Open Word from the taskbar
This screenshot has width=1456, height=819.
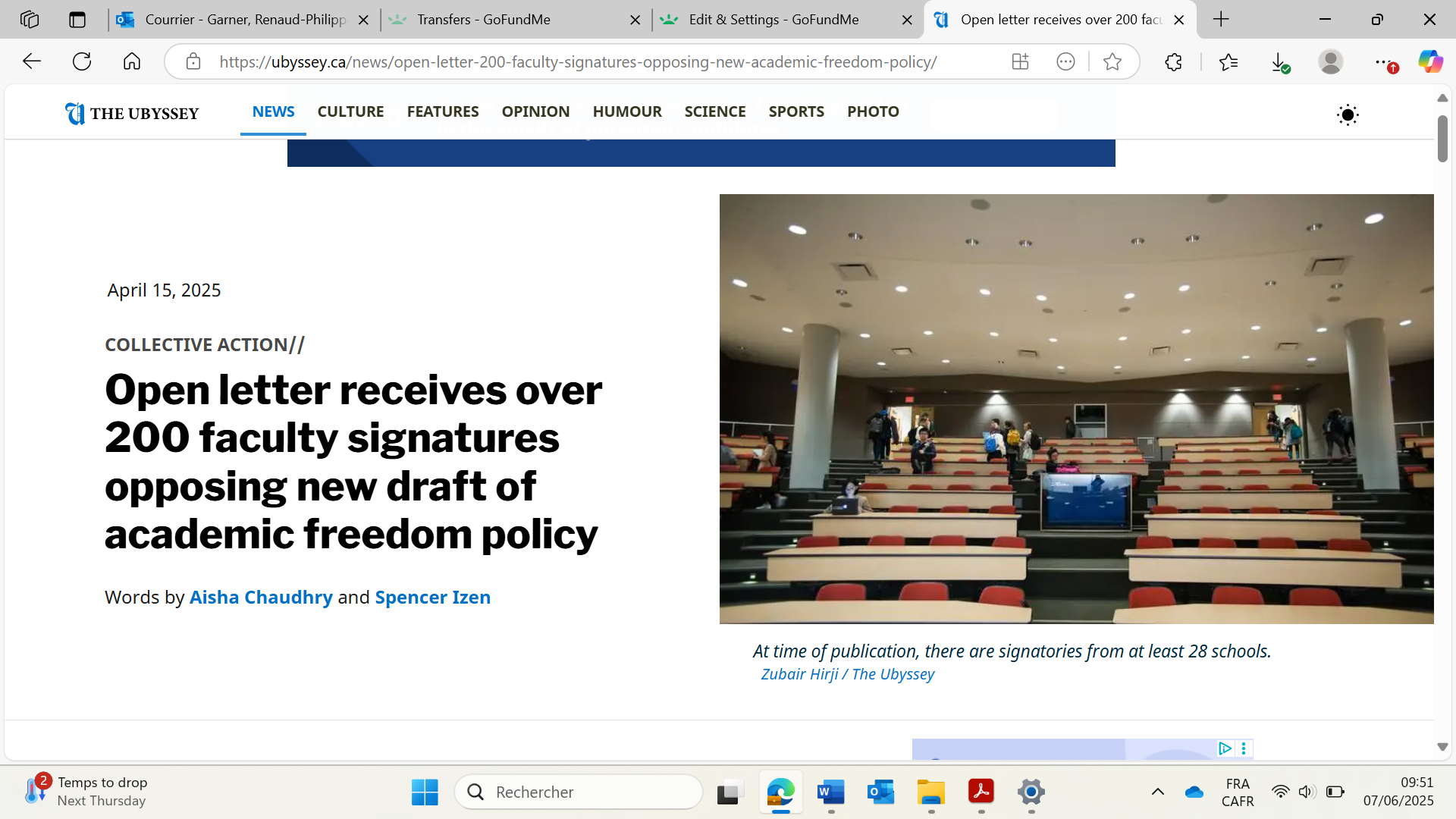pos(831,792)
